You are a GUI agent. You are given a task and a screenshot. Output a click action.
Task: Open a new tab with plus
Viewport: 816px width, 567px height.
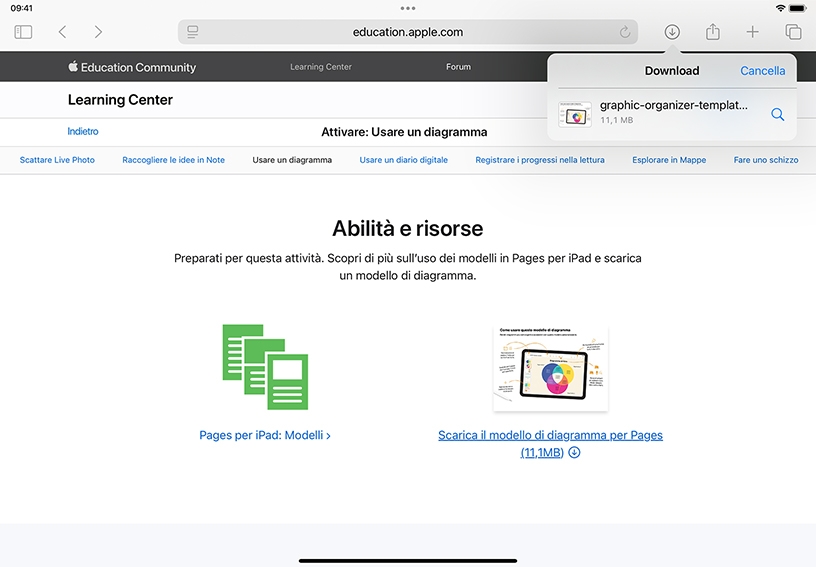(752, 32)
